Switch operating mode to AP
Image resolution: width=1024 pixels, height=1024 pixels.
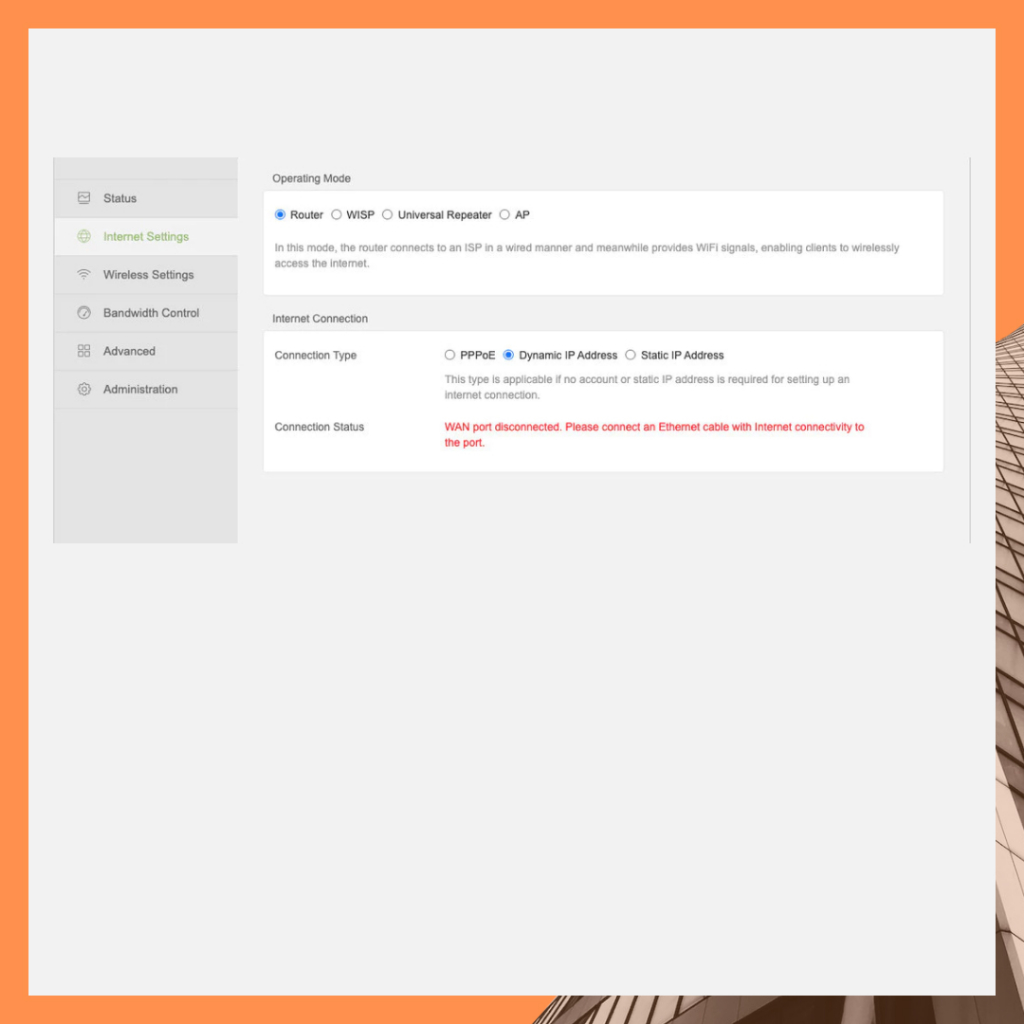click(505, 215)
